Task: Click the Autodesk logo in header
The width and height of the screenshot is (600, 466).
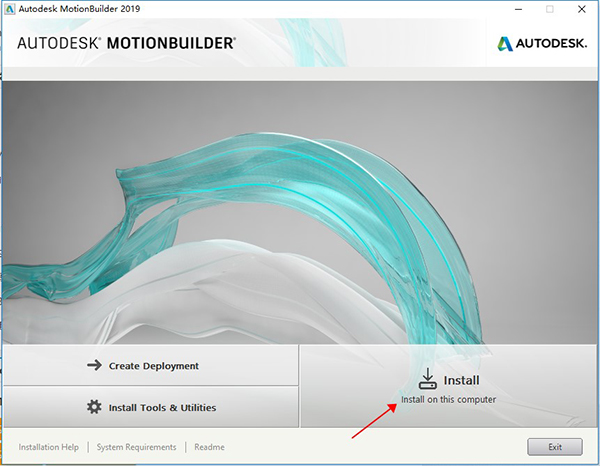Action: point(542,43)
